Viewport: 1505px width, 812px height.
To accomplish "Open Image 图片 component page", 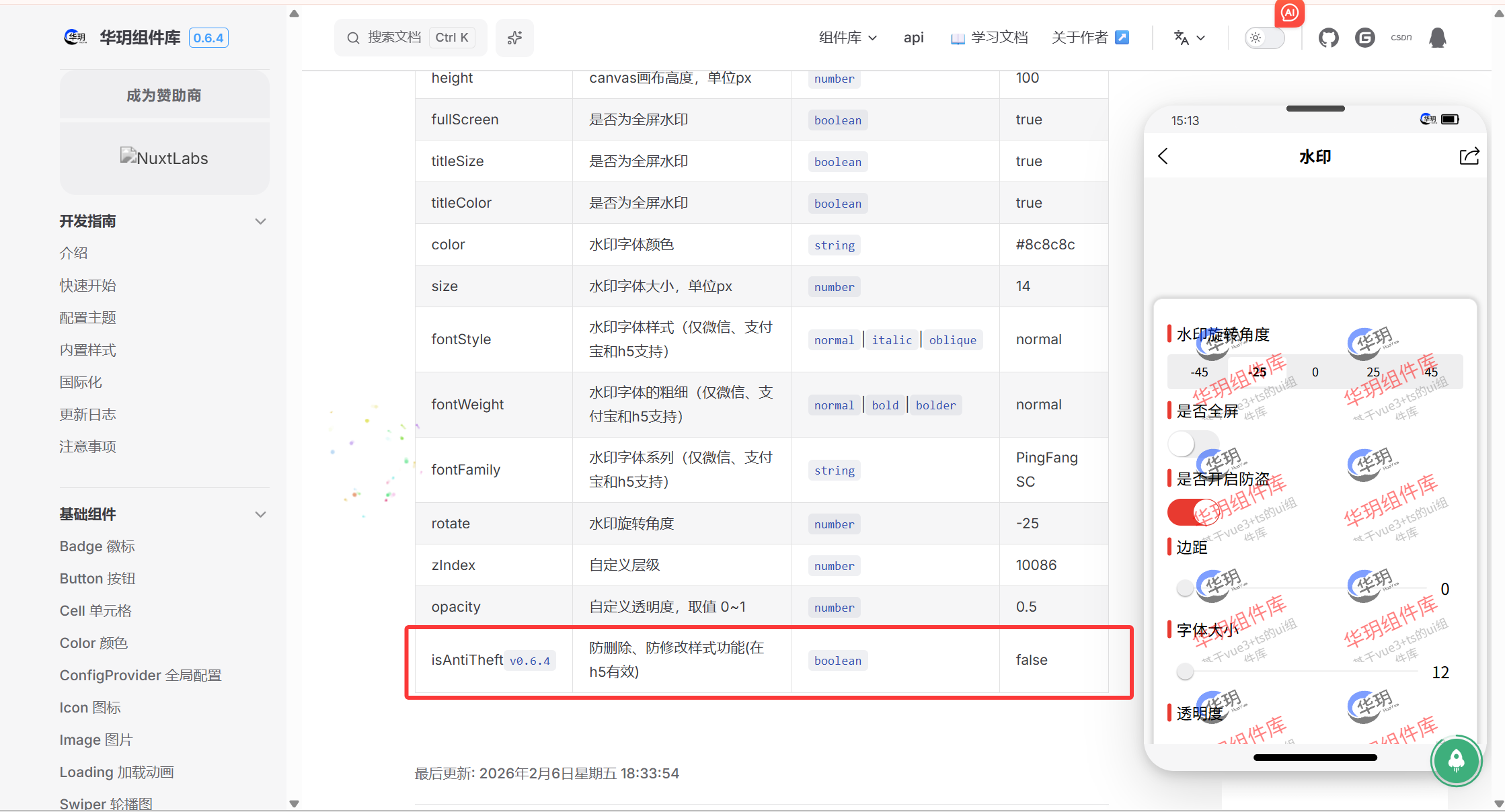I will pos(96,740).
